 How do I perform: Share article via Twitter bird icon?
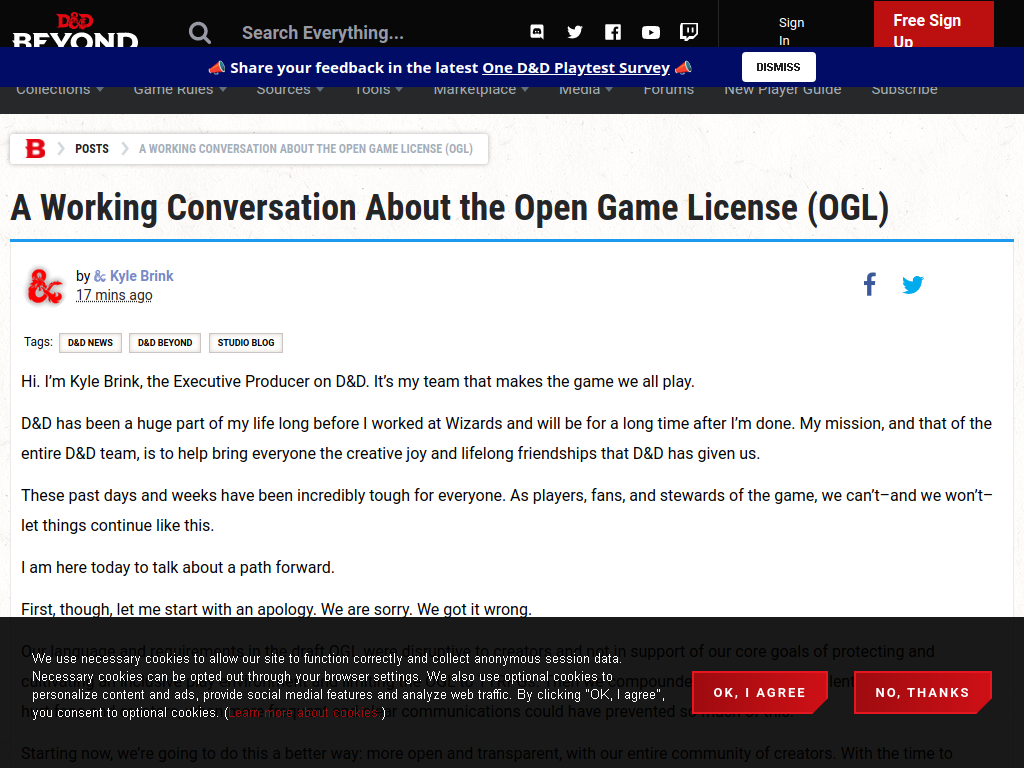(912, 285)
